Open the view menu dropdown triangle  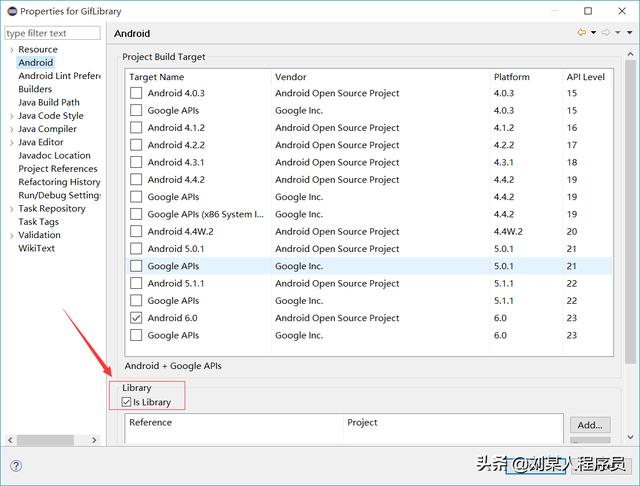click(630, 33)
